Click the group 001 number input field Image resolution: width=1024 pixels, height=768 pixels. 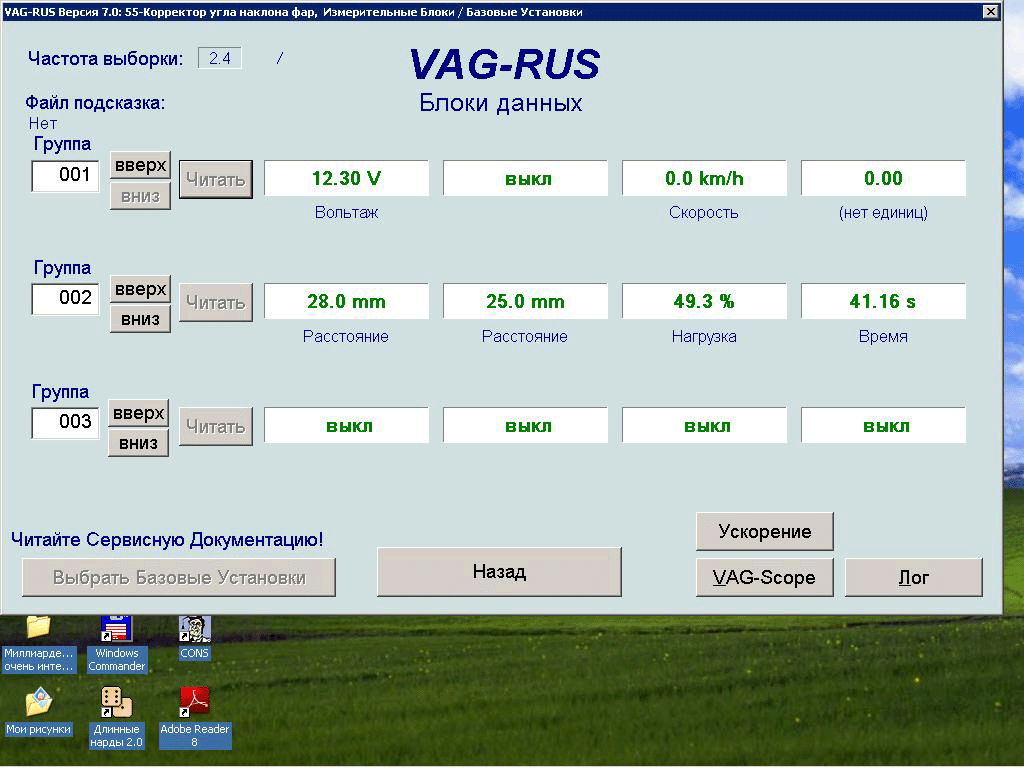[66, 176]
